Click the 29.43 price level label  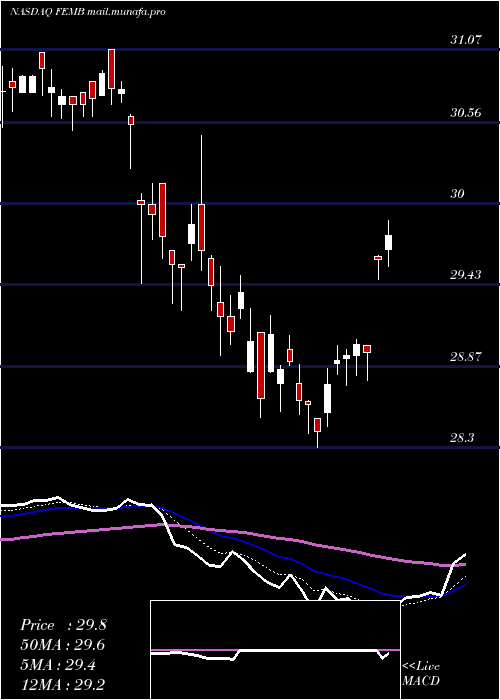pyautogui.click(x=466, y=275)
